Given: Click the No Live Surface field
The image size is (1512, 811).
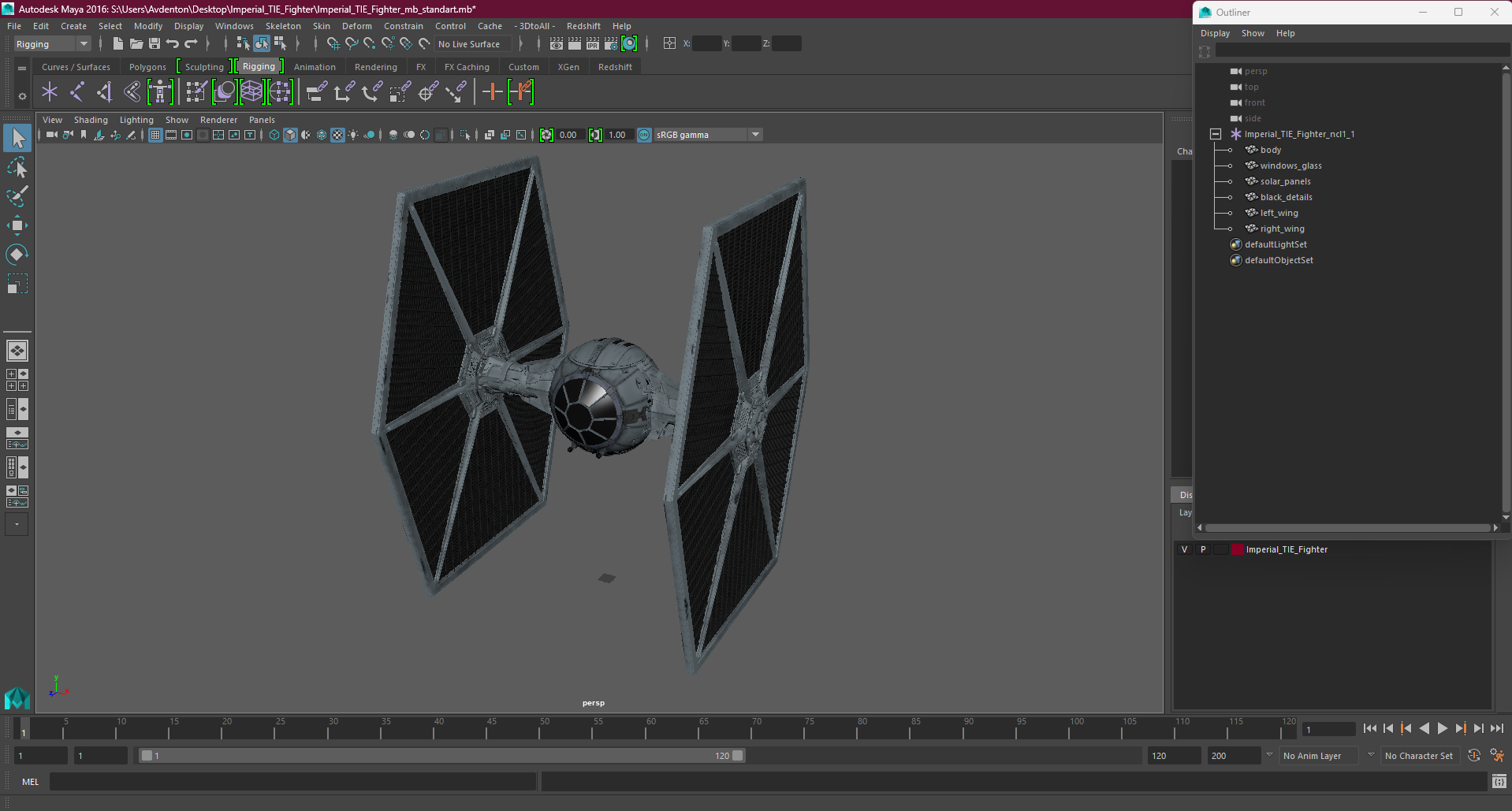Looking at the screenshot, I should tap(474, 44).
